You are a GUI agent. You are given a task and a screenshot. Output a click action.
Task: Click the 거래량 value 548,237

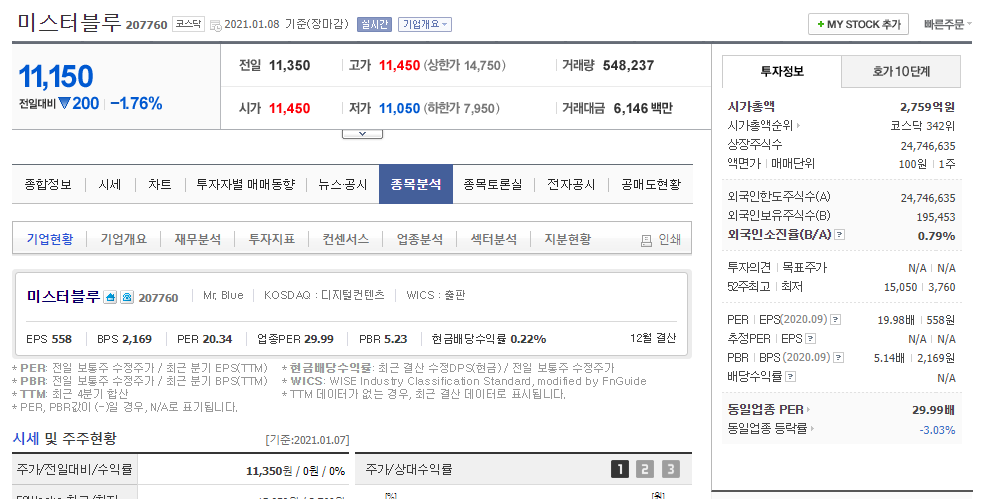pos(628,65)
